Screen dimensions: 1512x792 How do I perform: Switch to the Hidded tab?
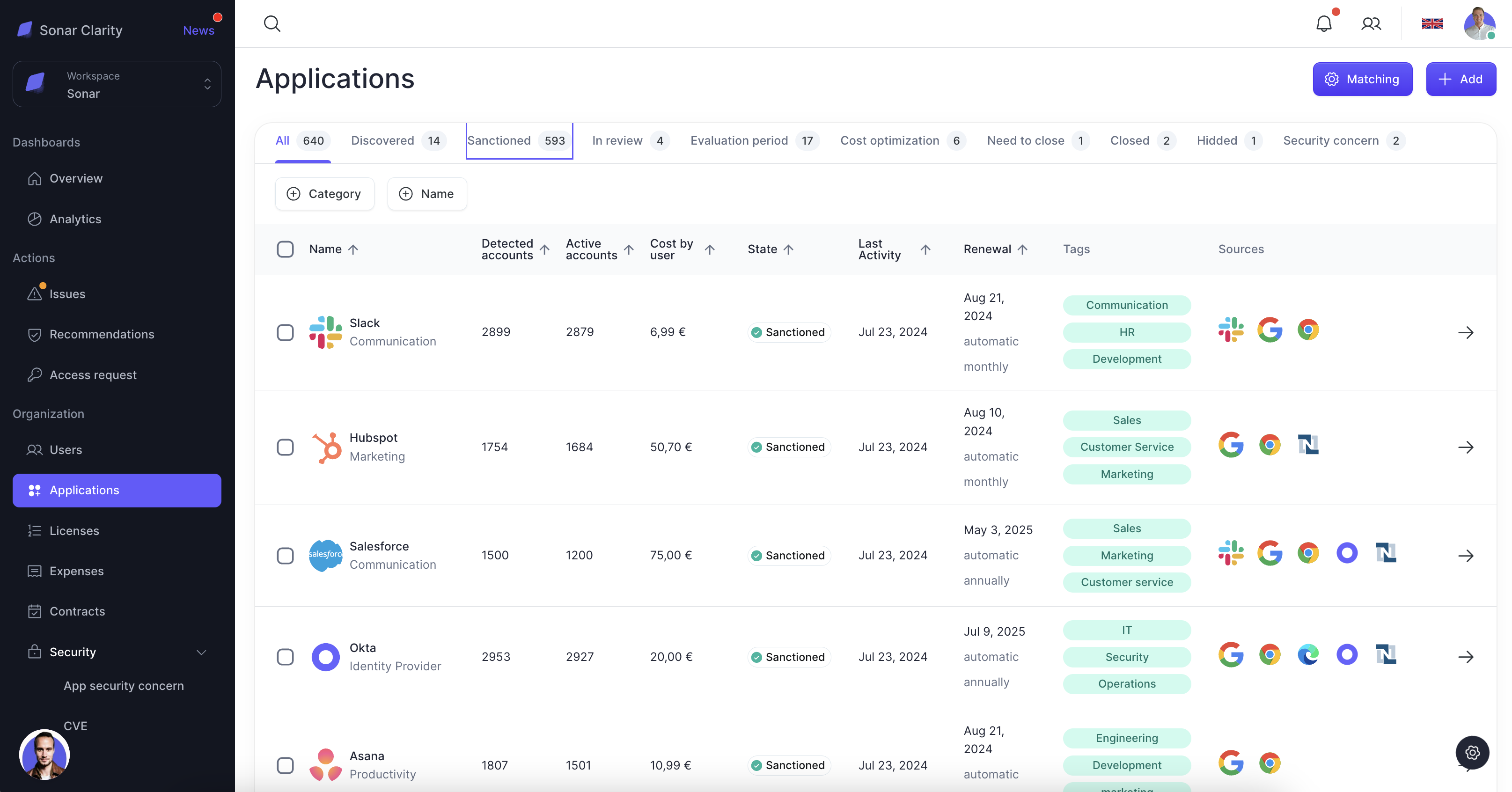click(x=1230, y=140)
